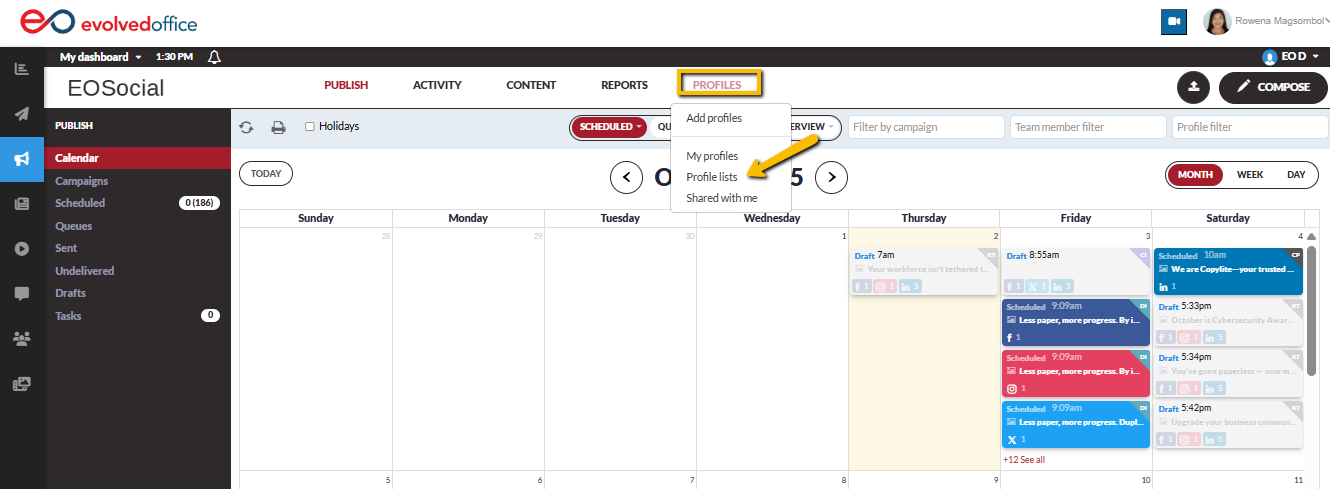Open the Content tab
1330x489 pixels.
531,85
